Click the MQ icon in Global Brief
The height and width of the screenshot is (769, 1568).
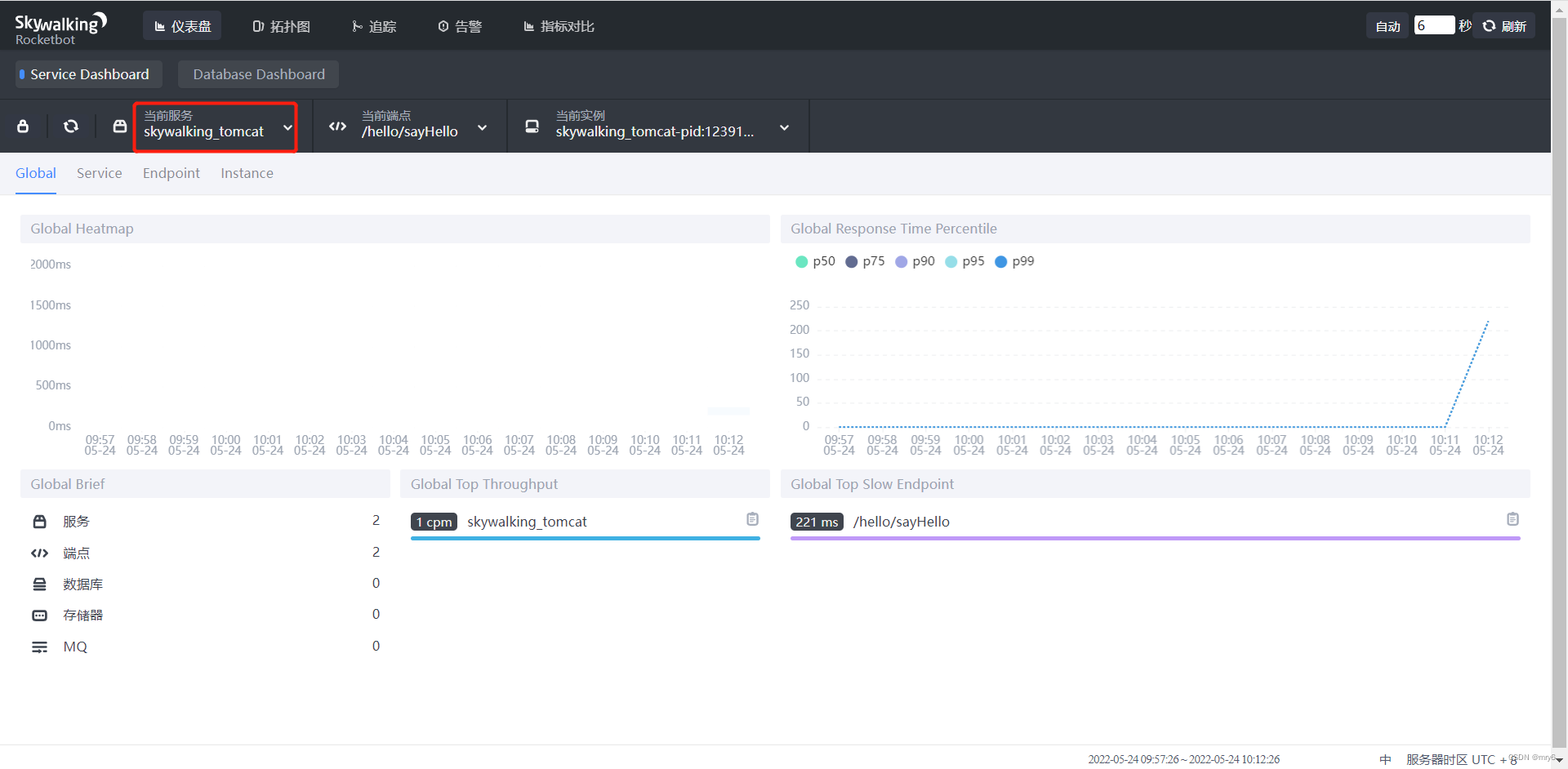pyautogui.click(x=39, y=647)
